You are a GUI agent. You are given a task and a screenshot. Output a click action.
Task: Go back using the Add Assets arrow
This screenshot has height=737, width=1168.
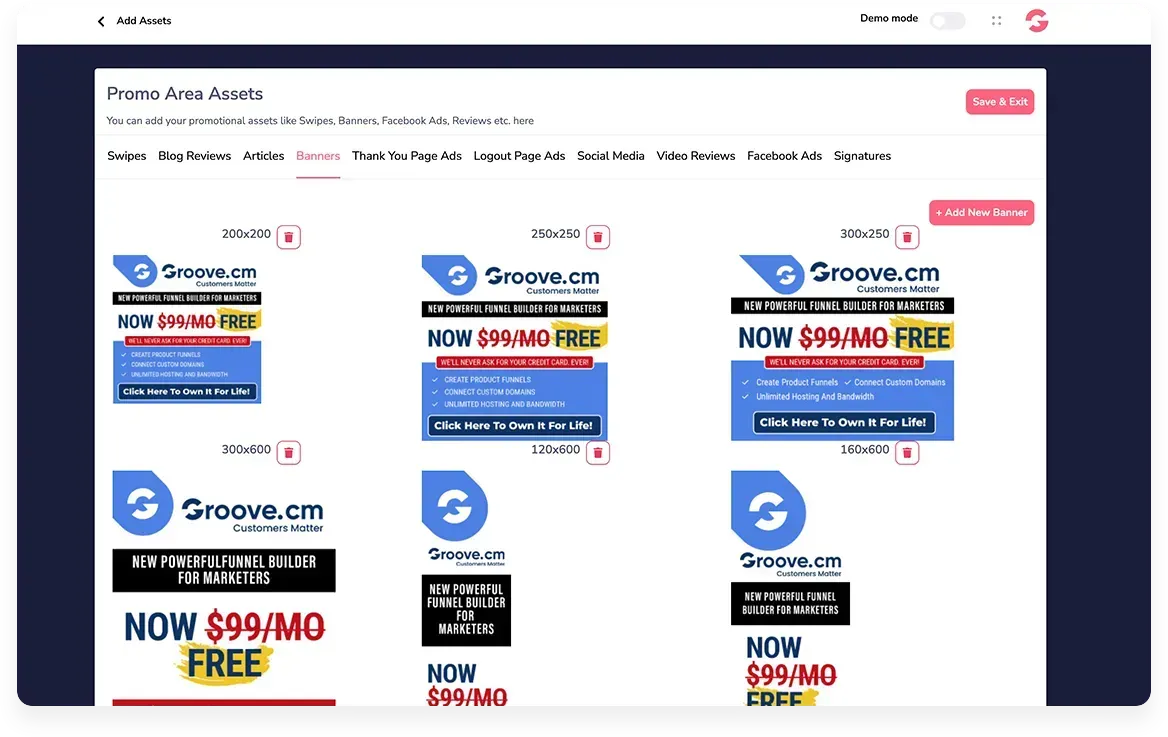pos(101,21)
